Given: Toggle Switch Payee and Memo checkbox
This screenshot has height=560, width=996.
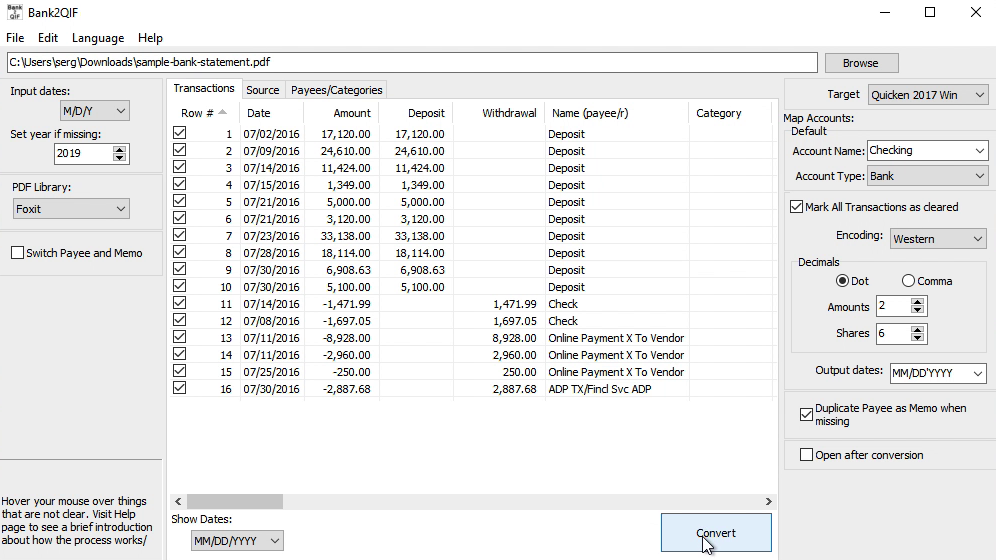Looking at the screenshot, I should (x=18, y=253).
